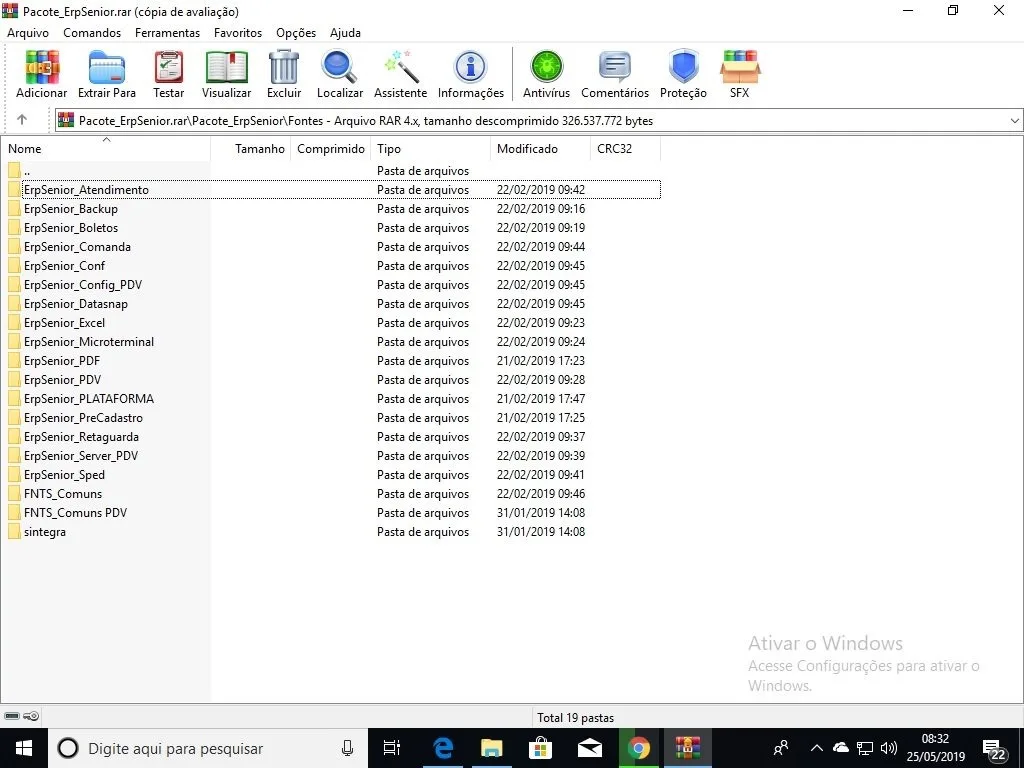Sort by the Nome column header

coord(106,148)
